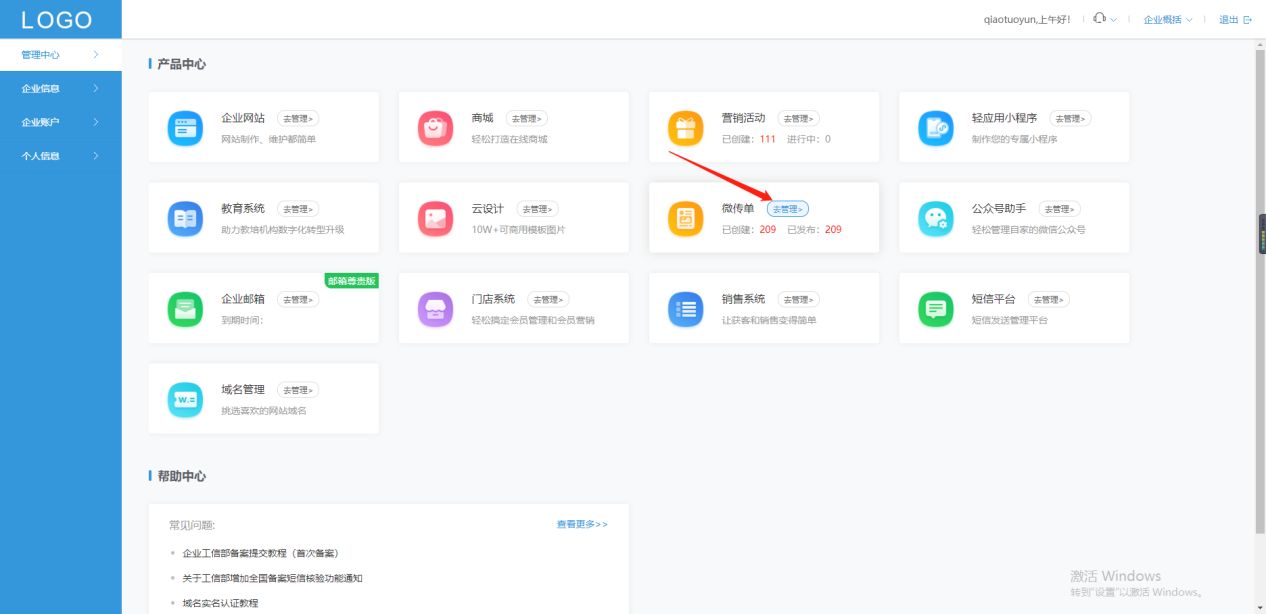
Task: Open the 企业概括 dropdown in the header
Action: 1168,18
